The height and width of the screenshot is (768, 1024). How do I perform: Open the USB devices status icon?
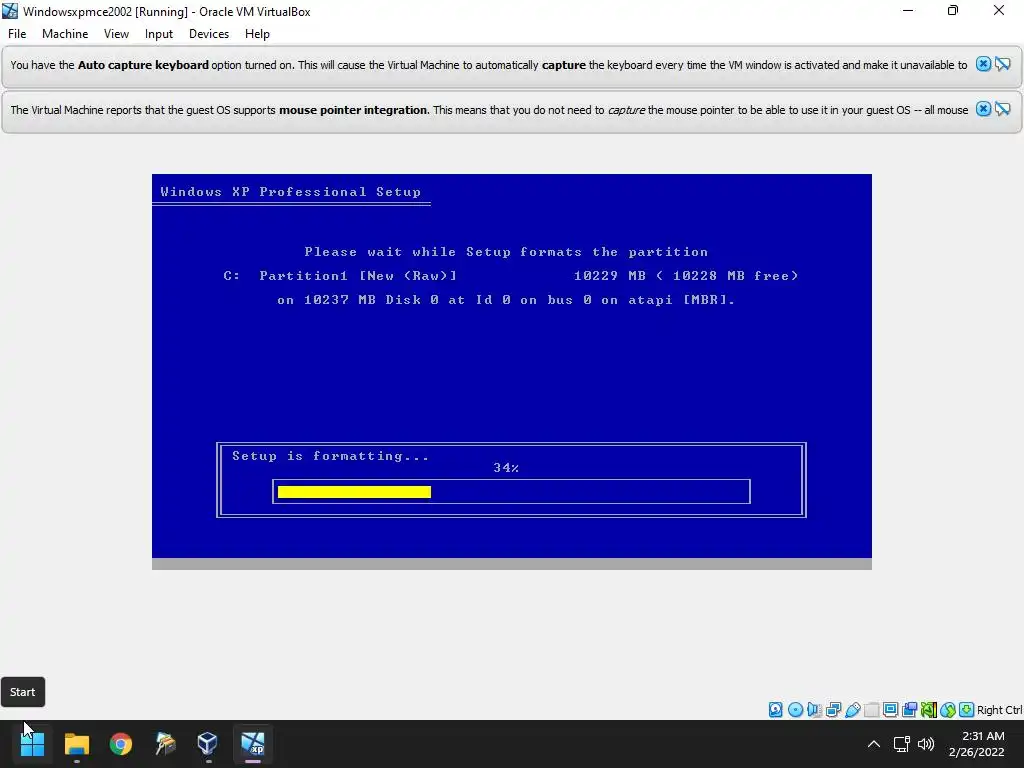(852, 710)
